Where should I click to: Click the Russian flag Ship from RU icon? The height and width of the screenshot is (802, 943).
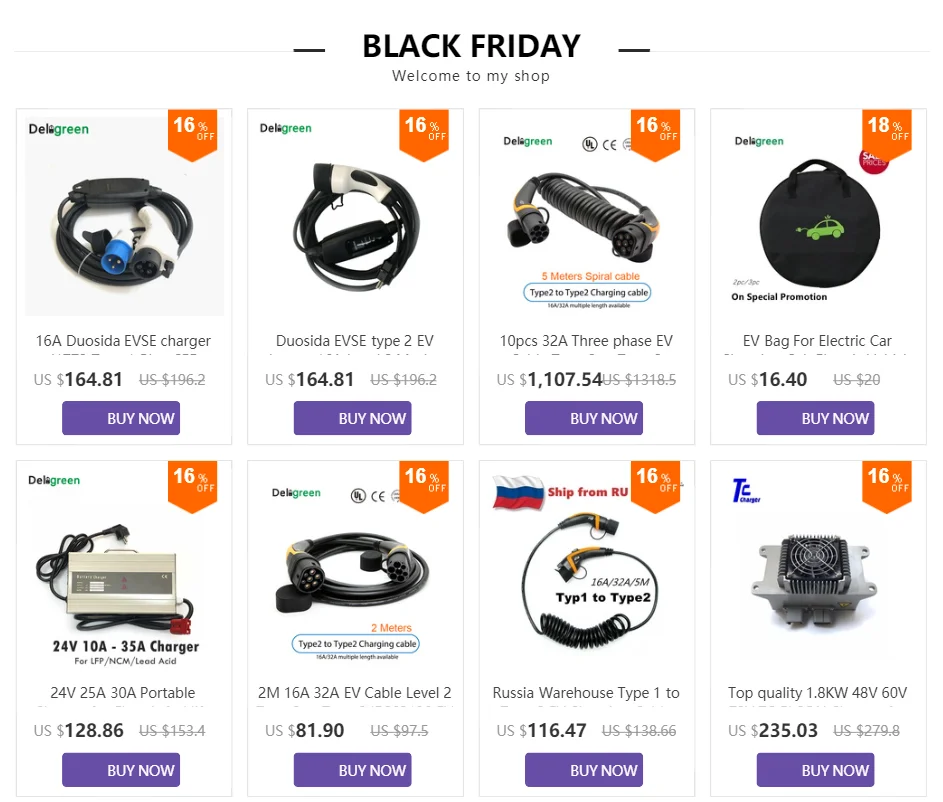519,493
